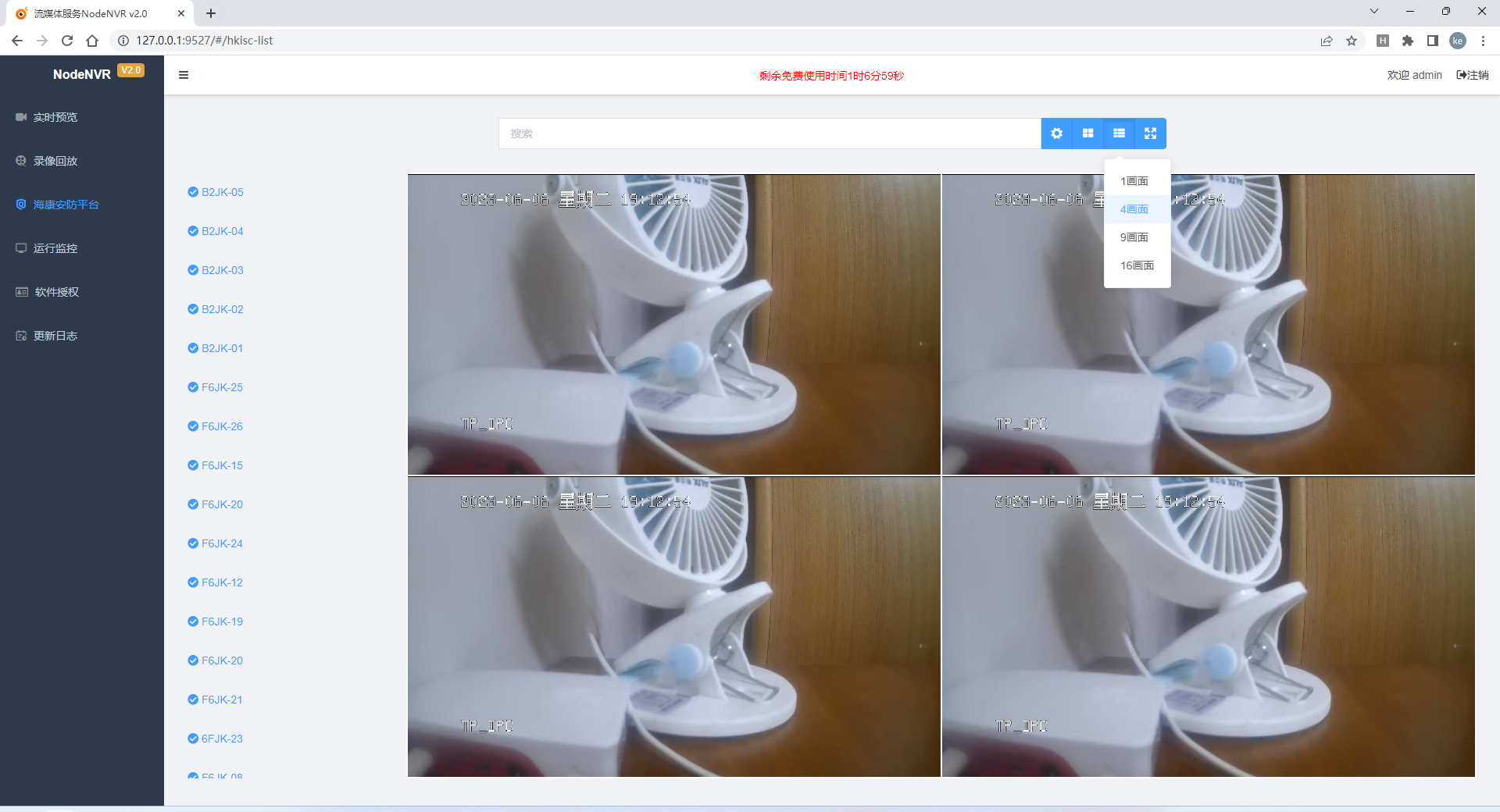Viewport: 1500px width, 812px height.
Task: Open camera F6JK-21 from list
Action: (x=222, y=700)
